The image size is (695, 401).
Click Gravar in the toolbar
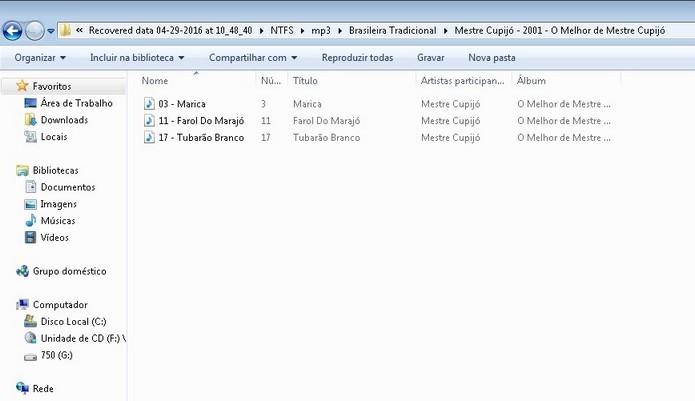click(430, 58)
